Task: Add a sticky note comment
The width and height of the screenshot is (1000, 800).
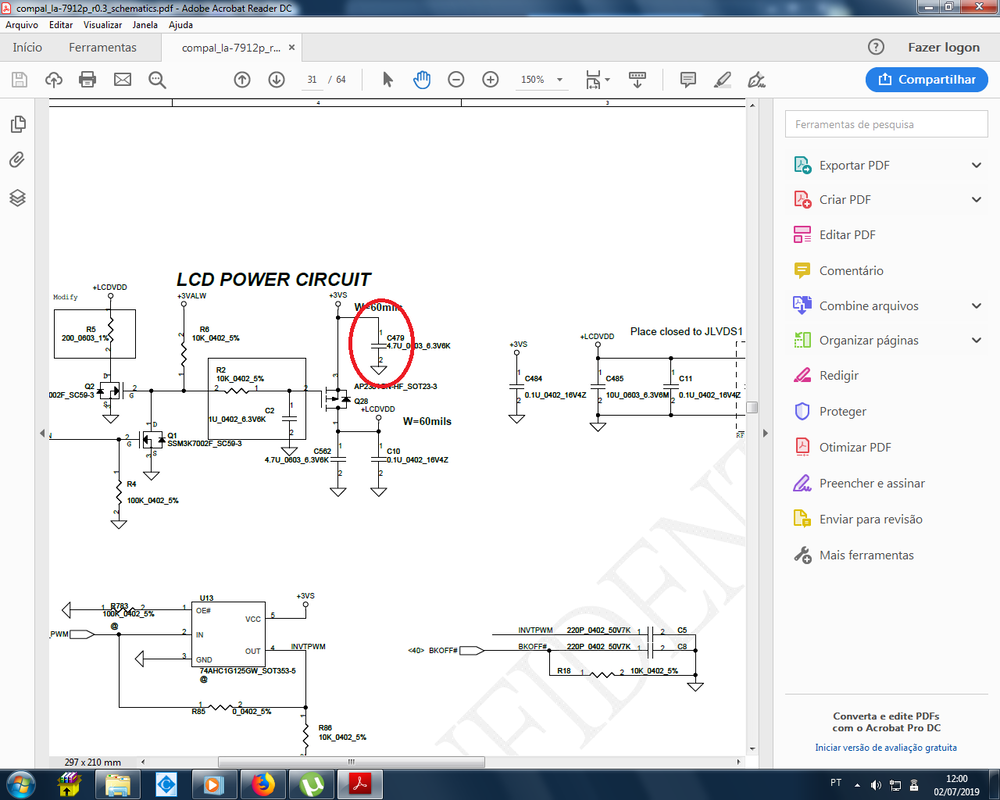Action: pos(688,80)
